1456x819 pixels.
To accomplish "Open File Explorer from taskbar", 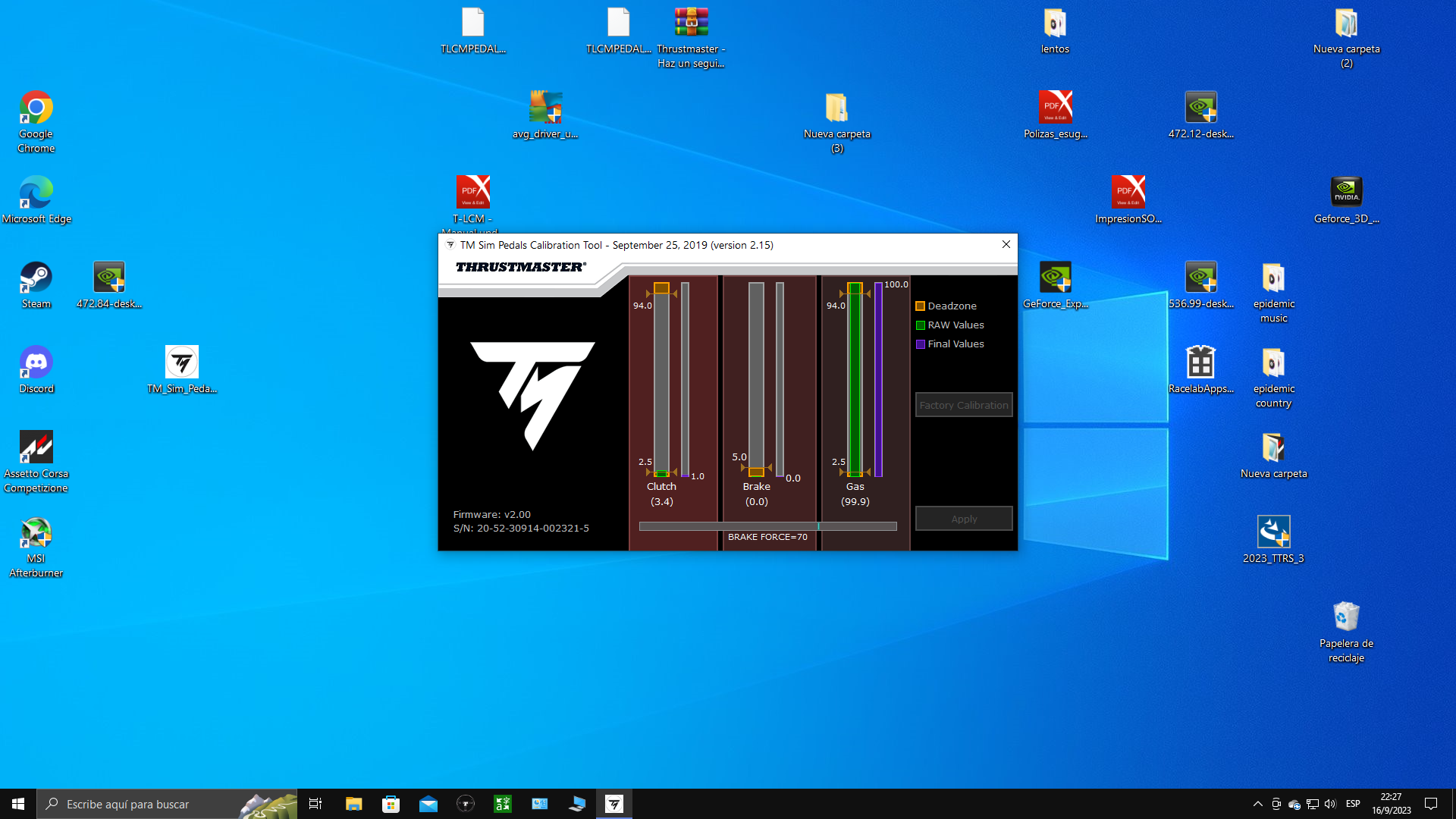I will [353, 804].
